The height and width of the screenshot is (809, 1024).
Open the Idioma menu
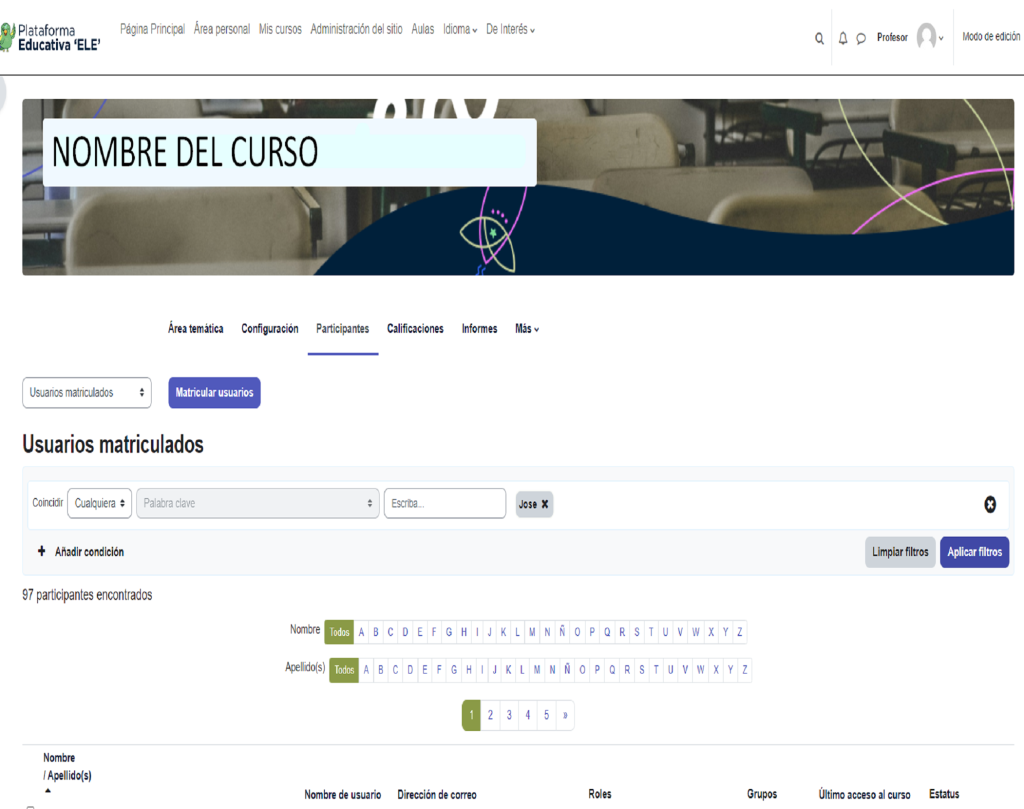(460, 30)
